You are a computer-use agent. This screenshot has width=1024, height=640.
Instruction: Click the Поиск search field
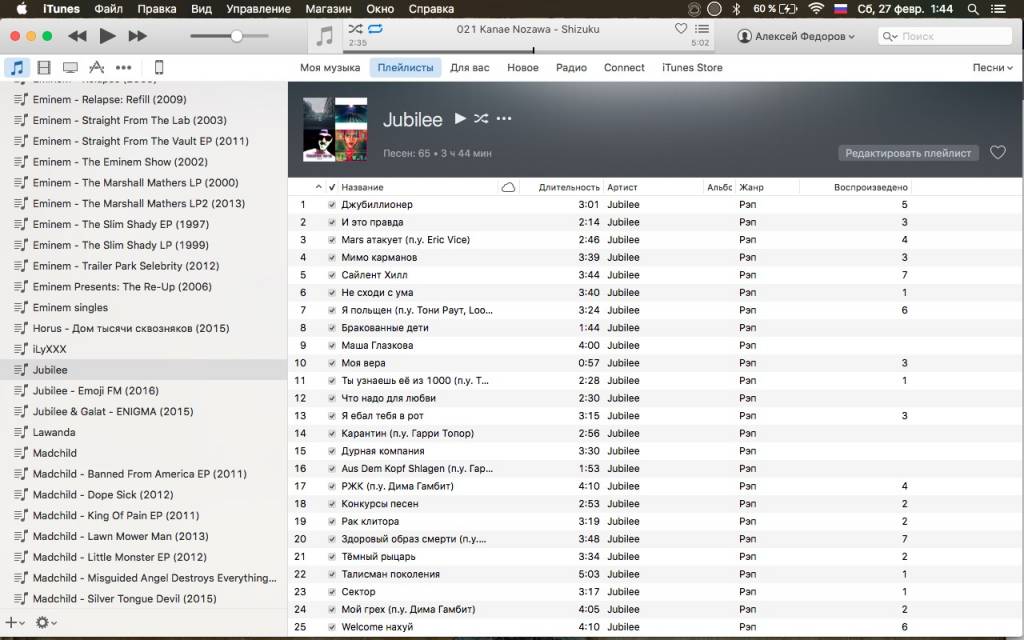point(945,37)
